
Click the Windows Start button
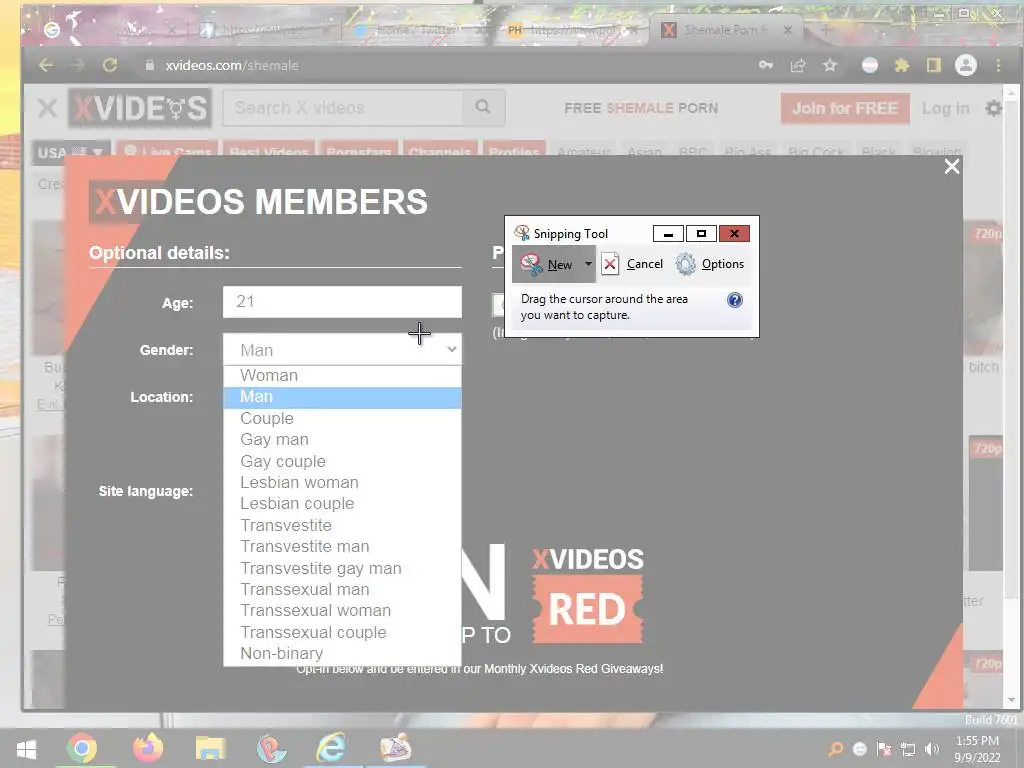tap(26, 748)
